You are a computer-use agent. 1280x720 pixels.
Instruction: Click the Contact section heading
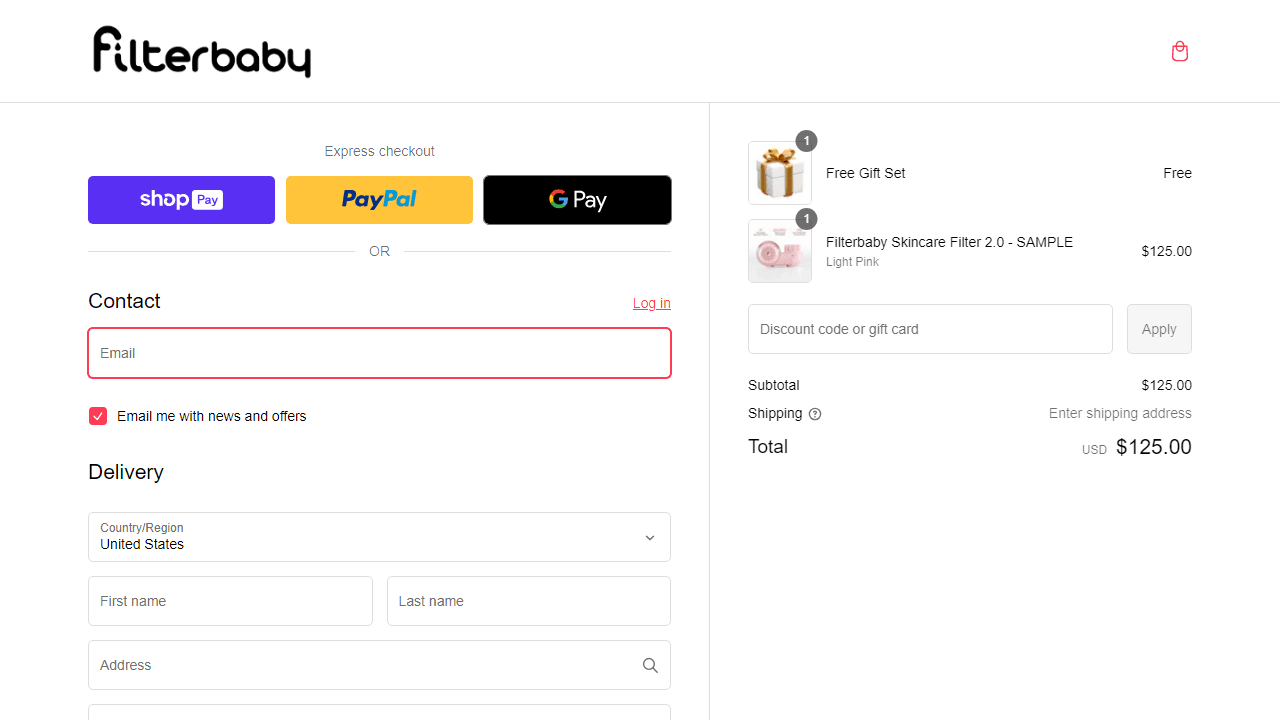(124, 301)
